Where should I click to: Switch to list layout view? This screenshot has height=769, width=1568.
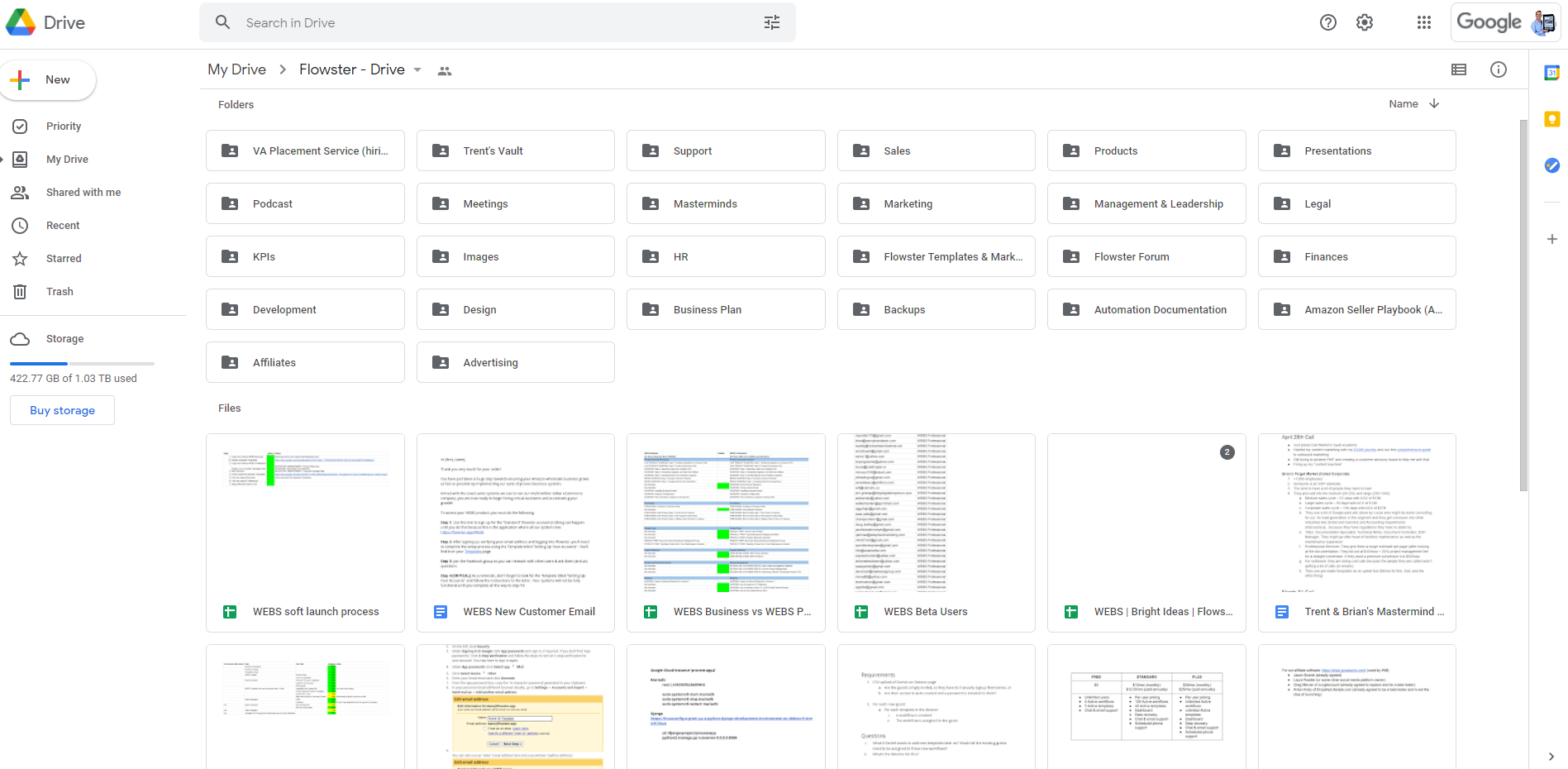tap(1459, 69)
